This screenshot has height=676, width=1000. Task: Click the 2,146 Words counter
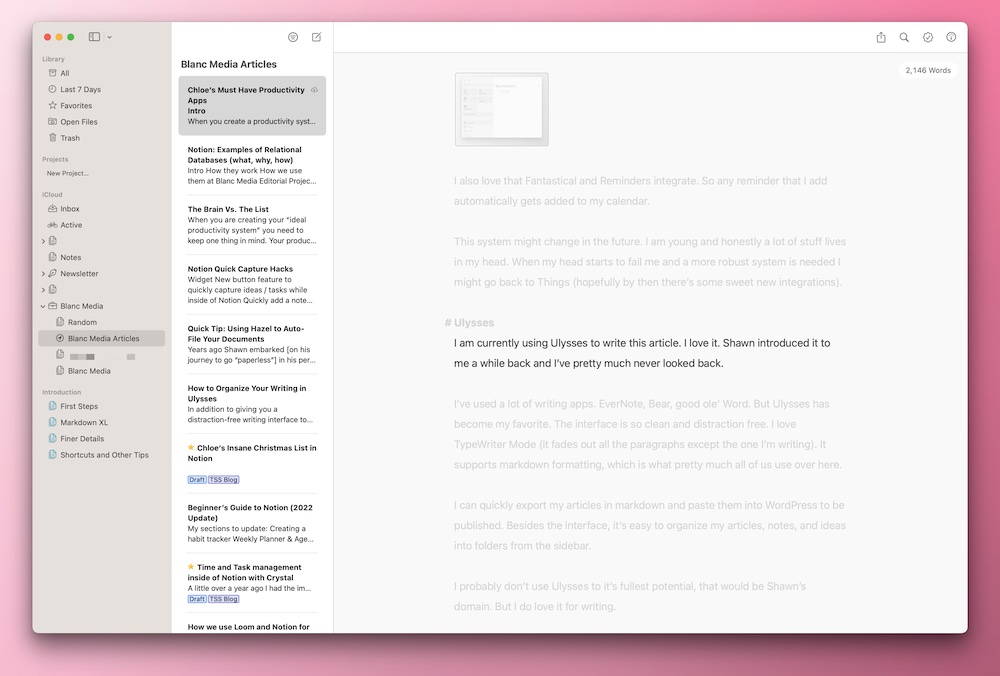[x=928, y=70]
